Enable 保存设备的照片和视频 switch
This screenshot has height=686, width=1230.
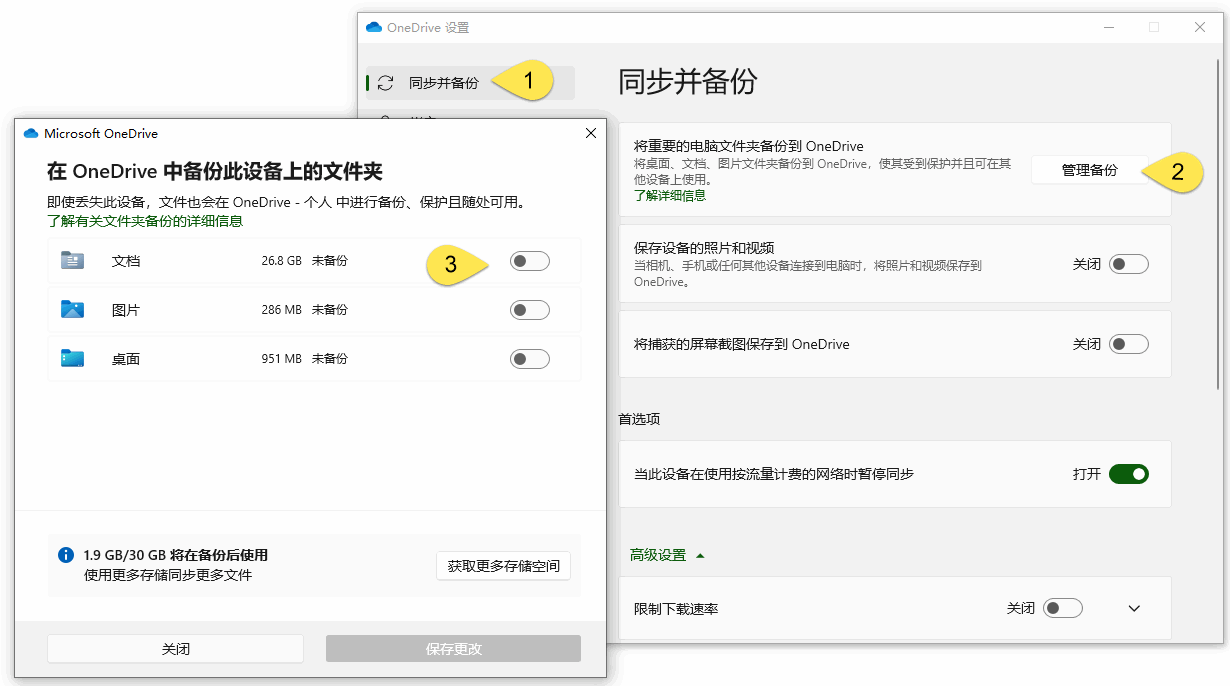1129,264
